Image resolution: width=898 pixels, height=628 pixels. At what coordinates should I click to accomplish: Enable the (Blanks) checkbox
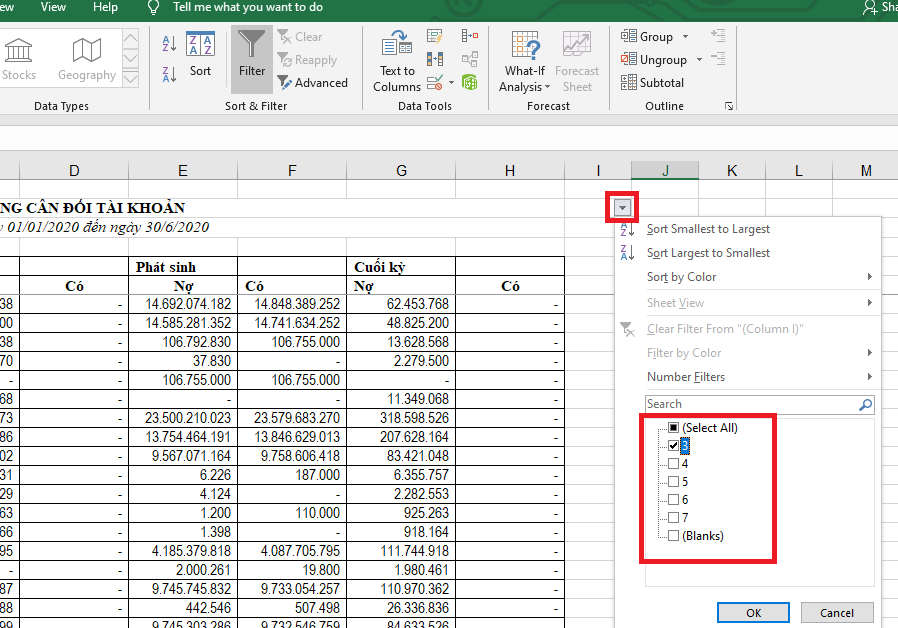tap(674, 536)
